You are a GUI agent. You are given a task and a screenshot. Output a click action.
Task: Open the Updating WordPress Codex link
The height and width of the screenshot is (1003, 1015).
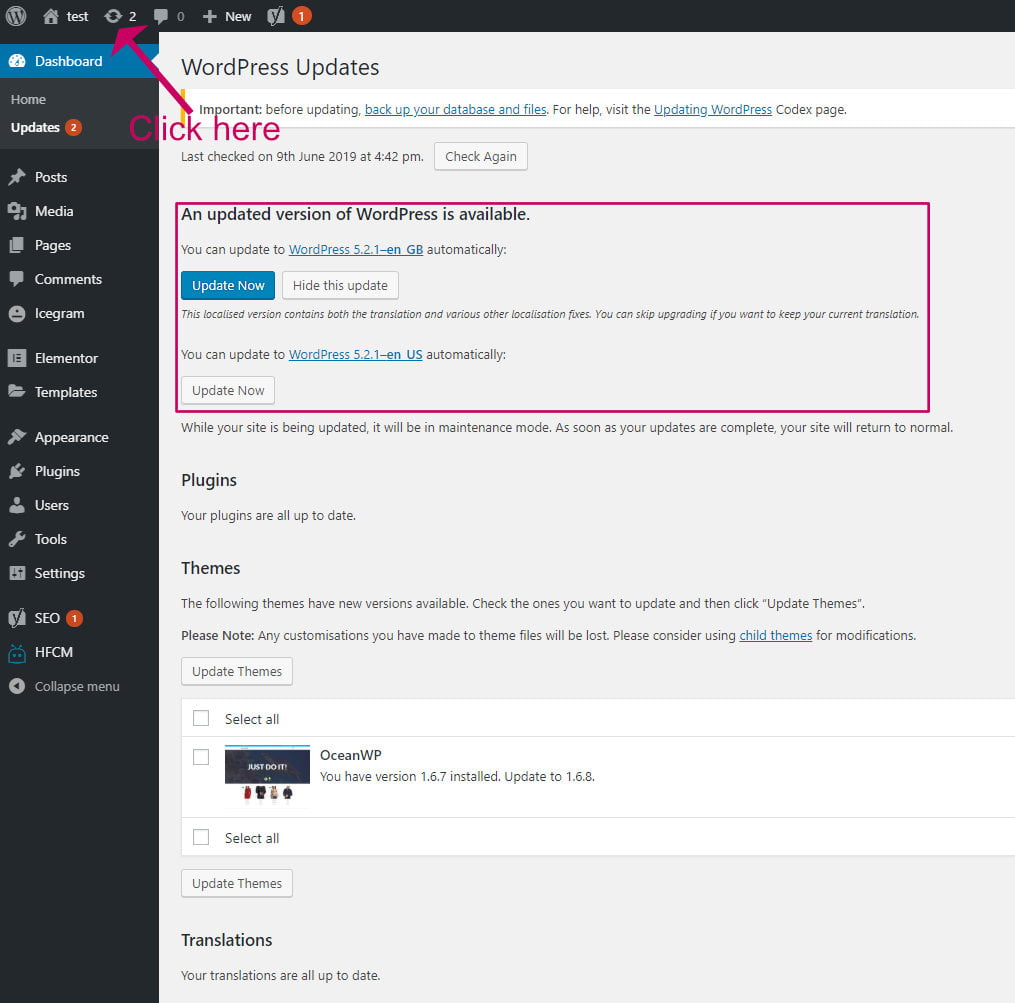[x=713, y=109]
